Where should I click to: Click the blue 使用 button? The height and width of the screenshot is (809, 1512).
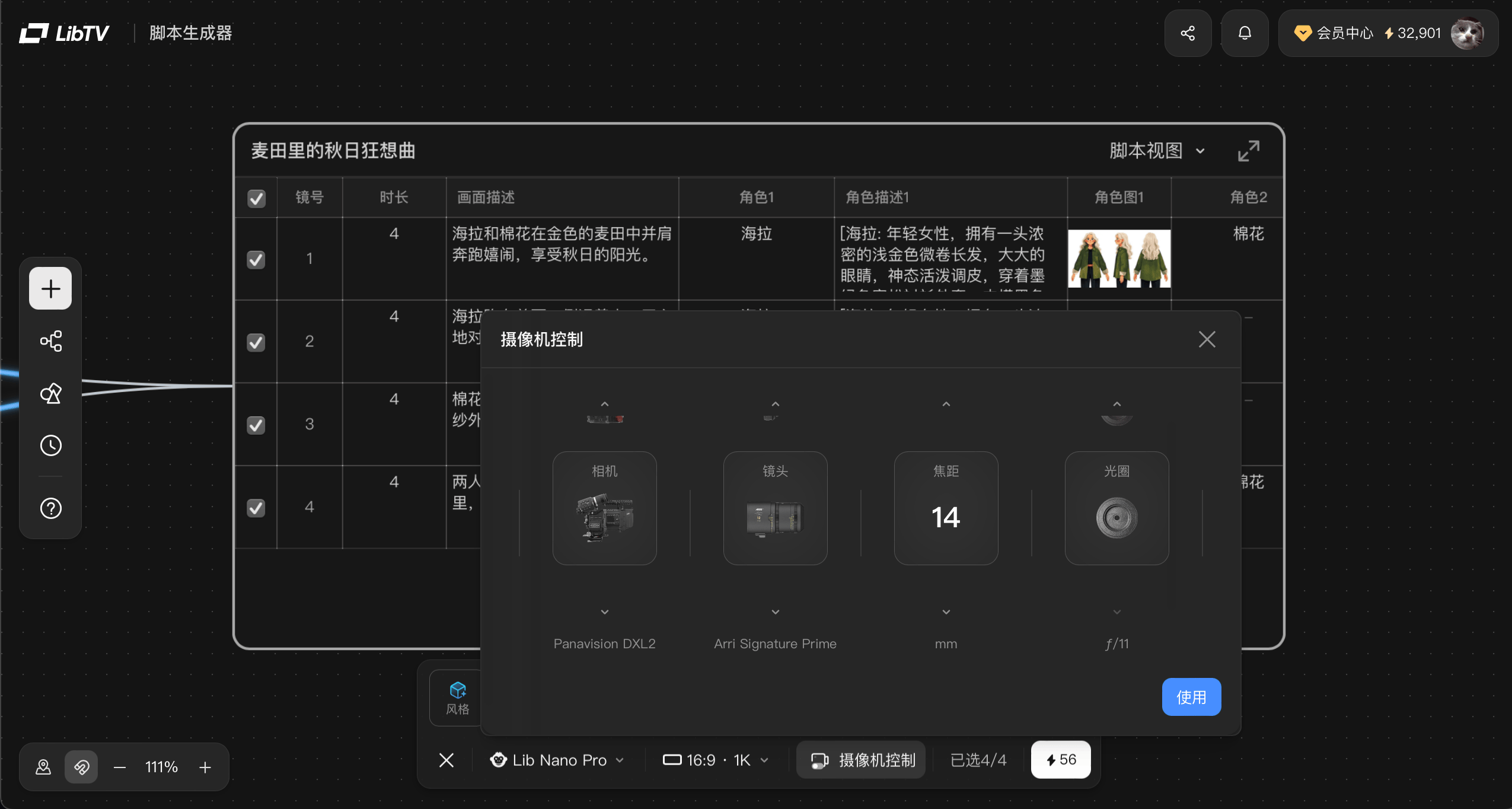pyautogui.click(x=1191, y=697)
